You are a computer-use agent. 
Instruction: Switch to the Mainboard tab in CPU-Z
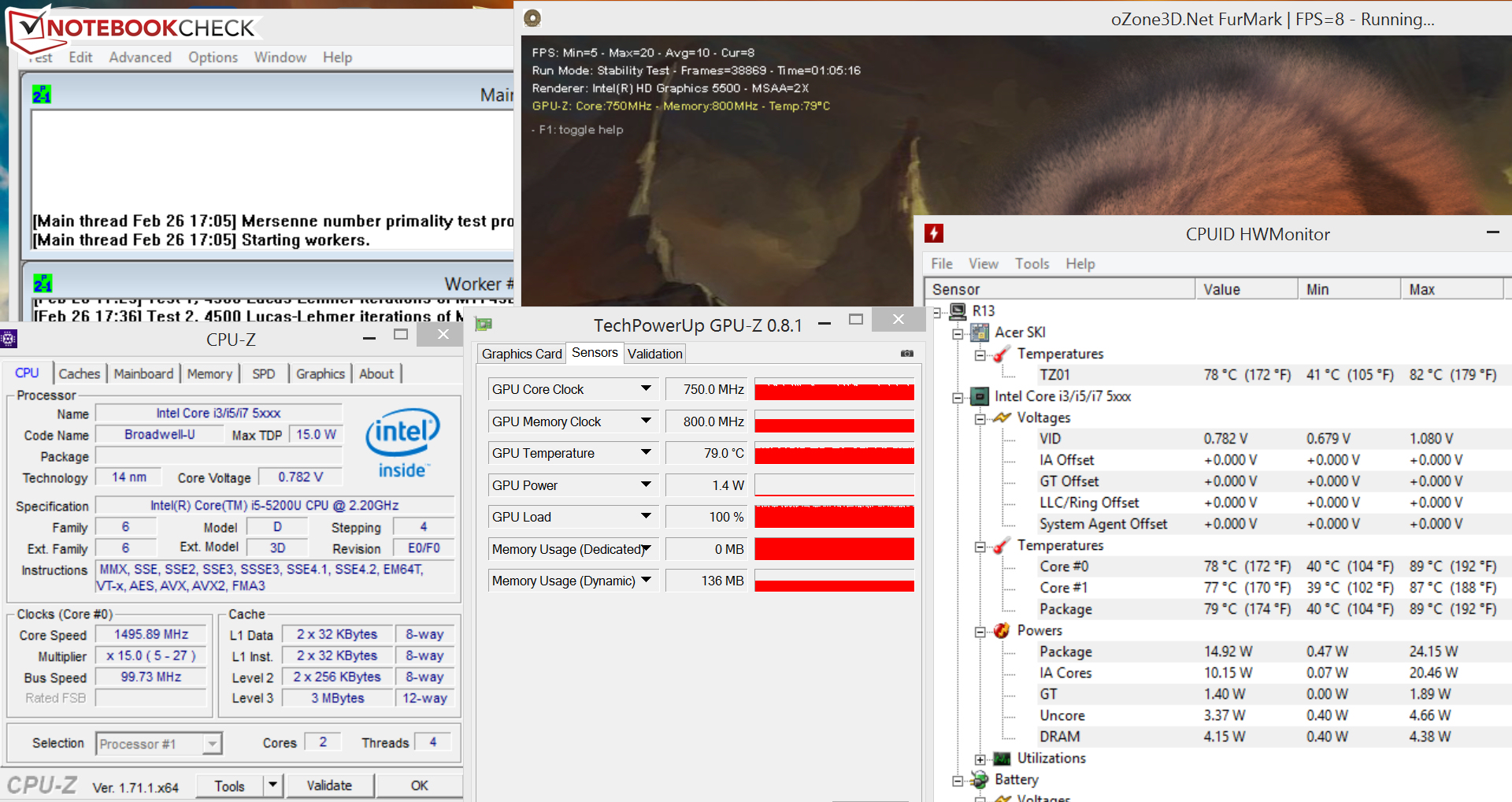tap(143, 373)
